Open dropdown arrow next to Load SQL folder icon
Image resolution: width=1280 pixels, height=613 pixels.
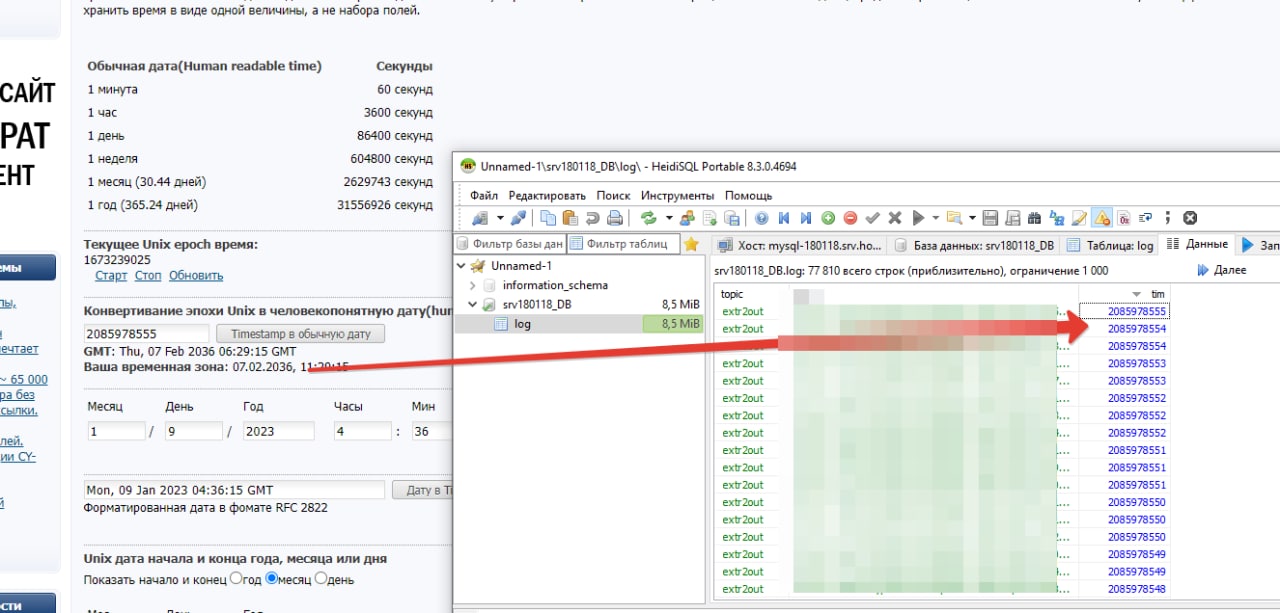(x=971, y=217)
